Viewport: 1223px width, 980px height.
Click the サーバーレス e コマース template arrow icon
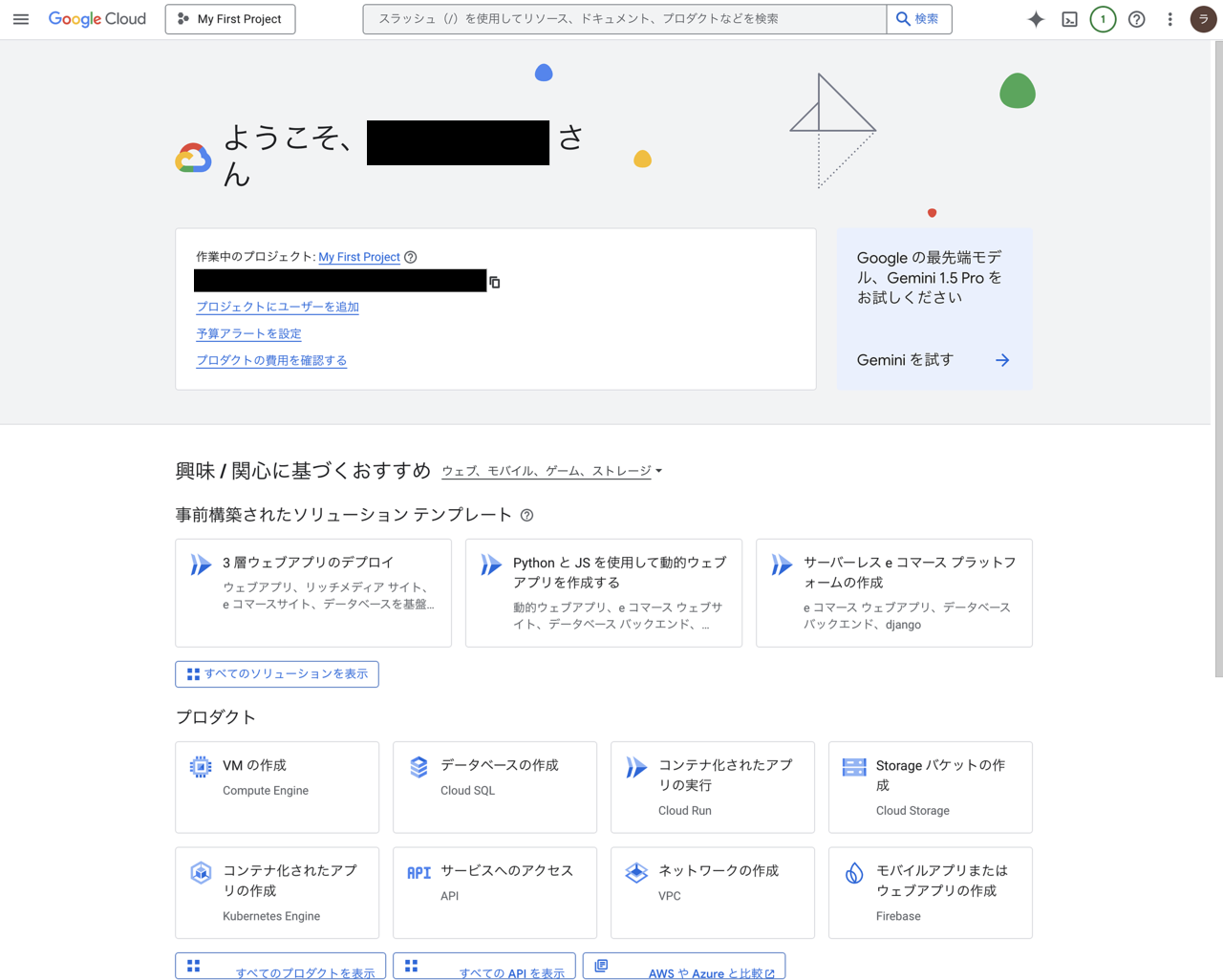click(x=782, y=565)
